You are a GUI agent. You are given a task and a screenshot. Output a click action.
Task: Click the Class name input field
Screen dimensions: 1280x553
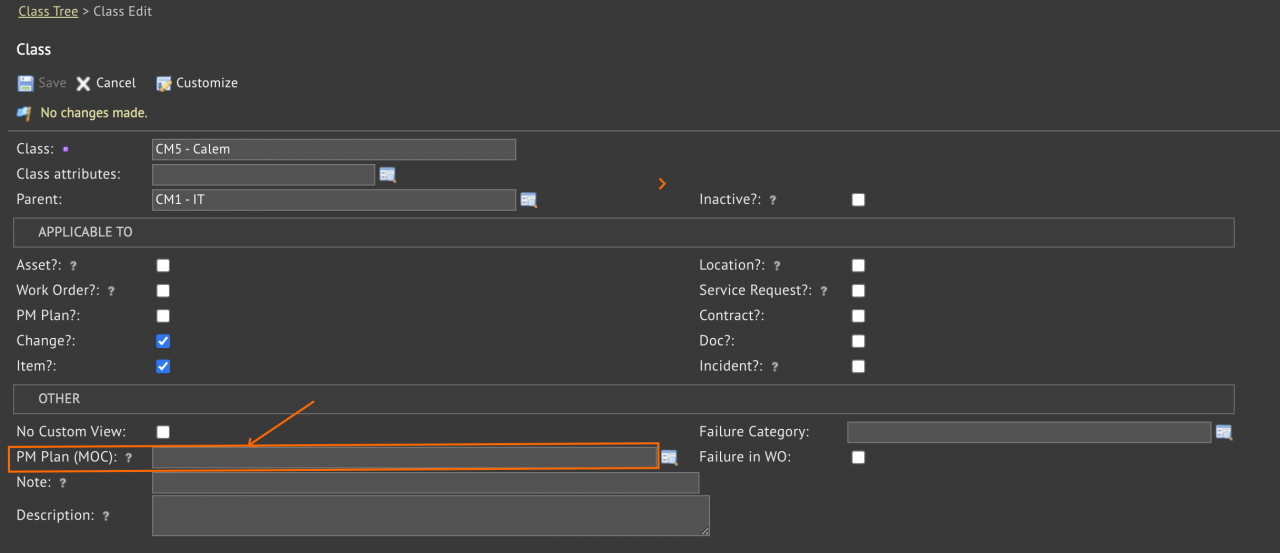(334, 150)
